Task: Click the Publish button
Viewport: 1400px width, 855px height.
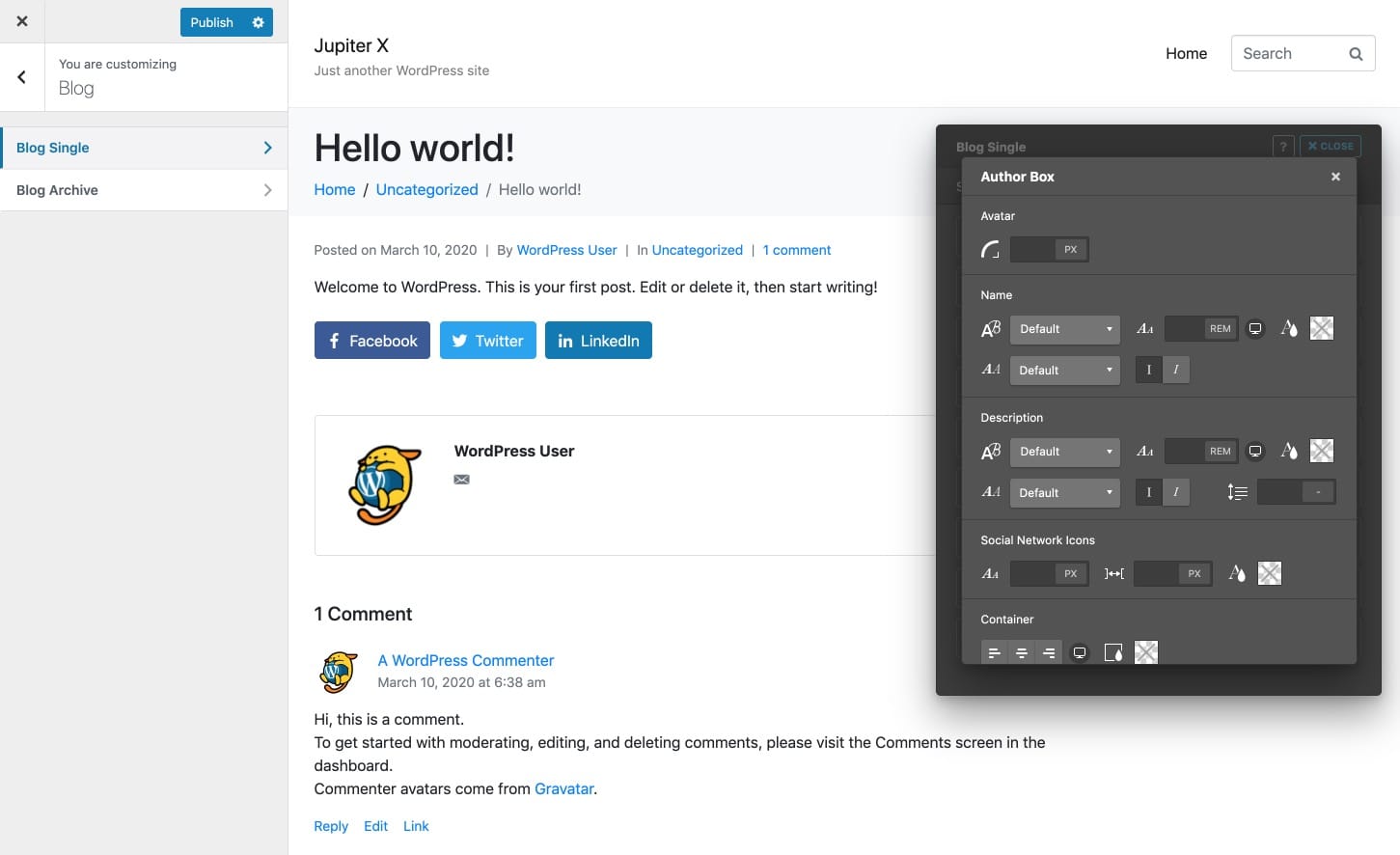Action: pos(211,22)
